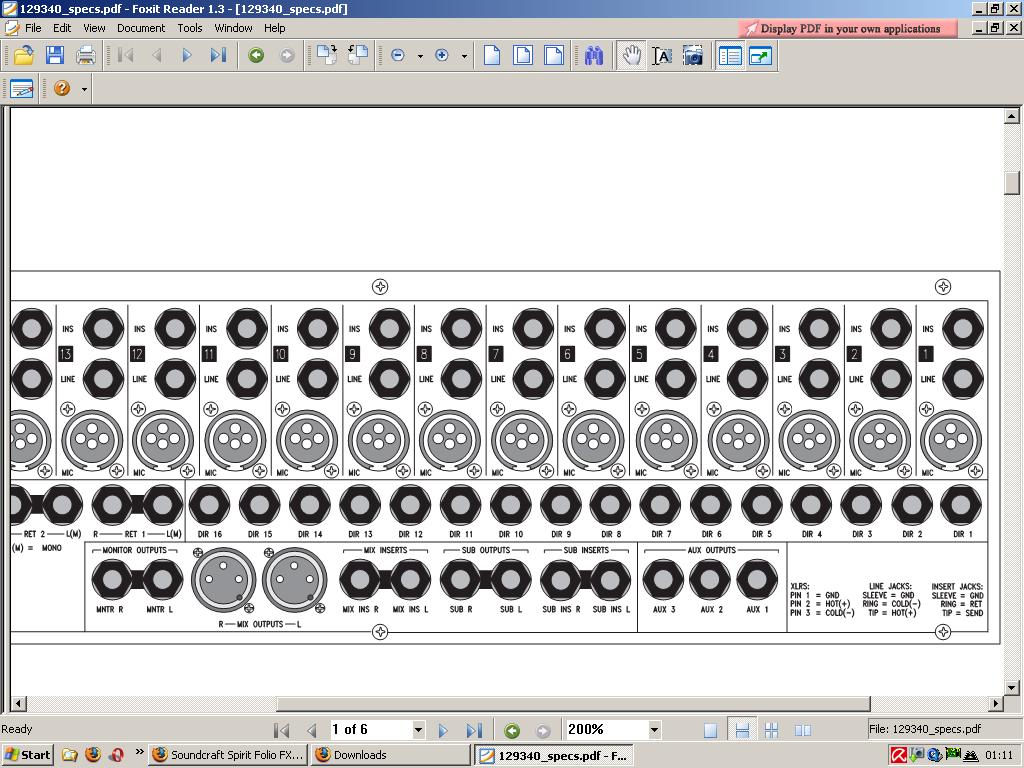Toggle the Hand tool
The image size is (1024, 768).
[x=632, y=56]
